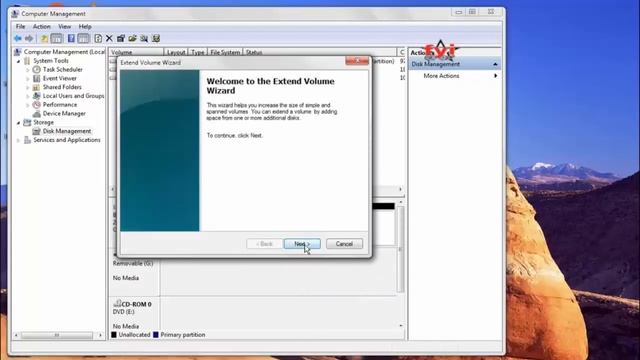Click the Local Users and Groups icon
The width and height of the screenshot is (640, 360).
click(36, 96)
